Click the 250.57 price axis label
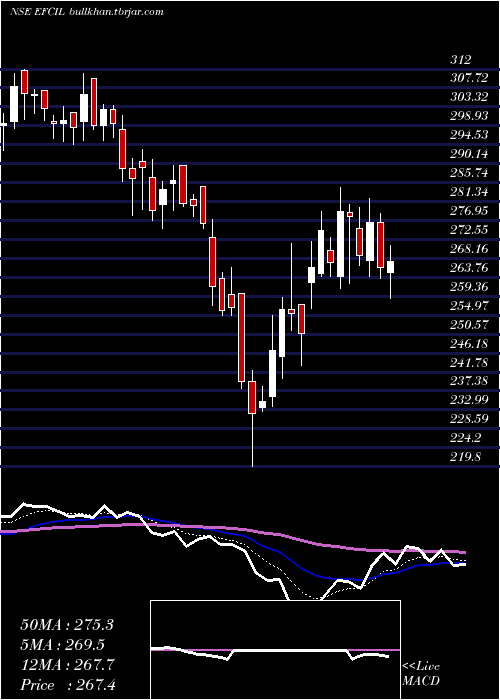Viewport: 500px width, 700px height. (x=470, y=325)
